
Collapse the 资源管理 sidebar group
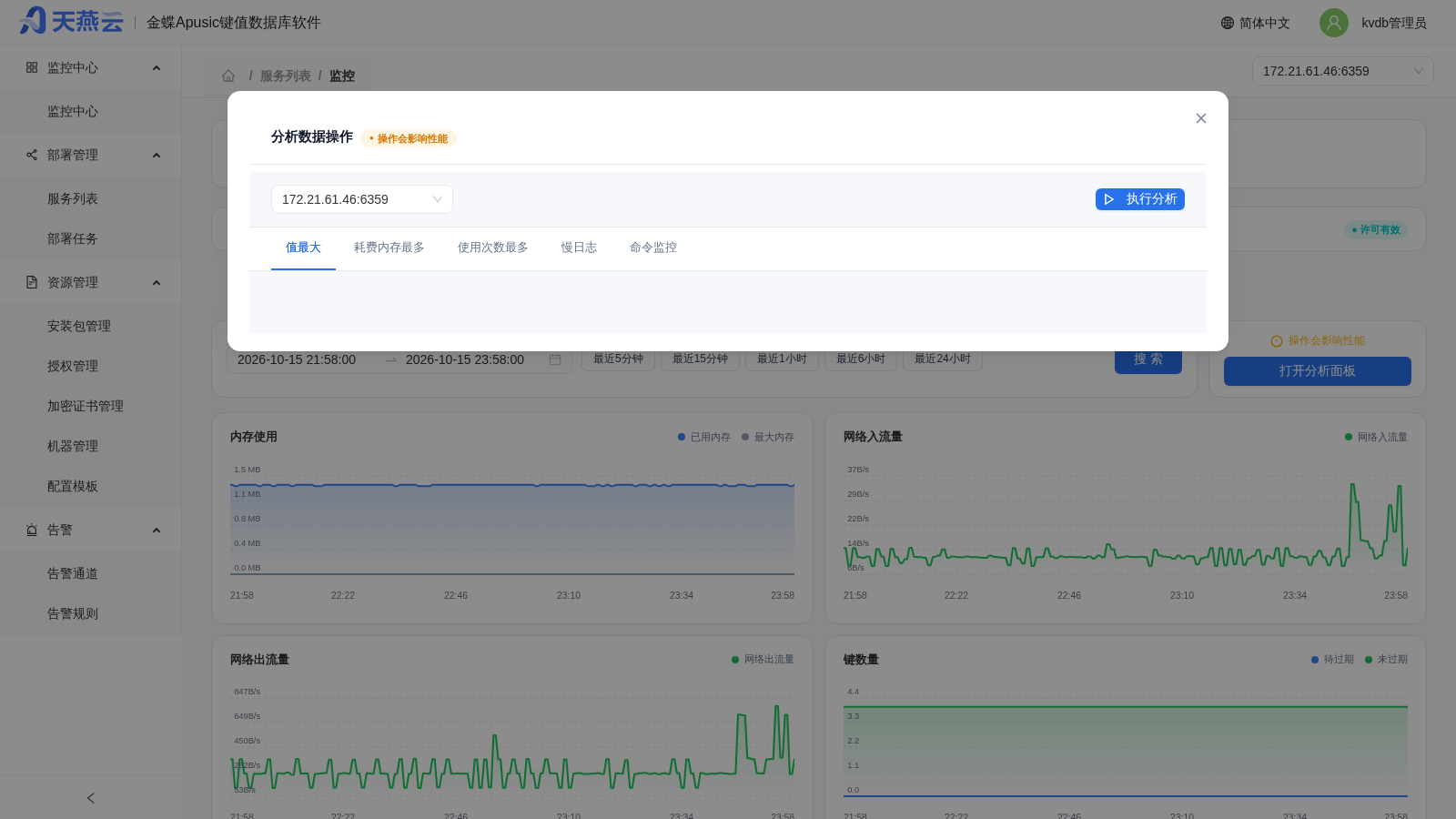coord(157,283)
